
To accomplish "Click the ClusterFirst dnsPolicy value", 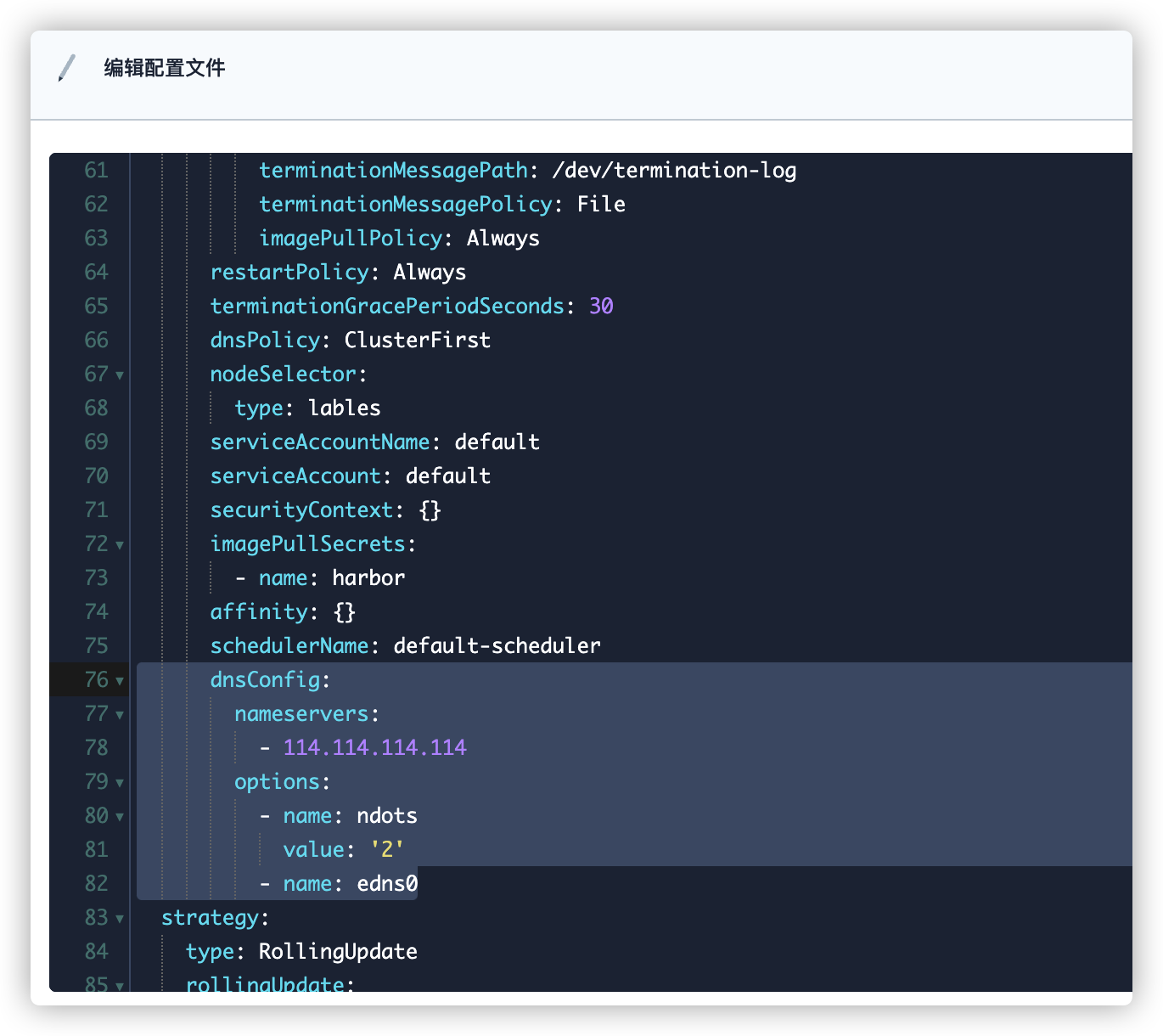I will [418, 340].
